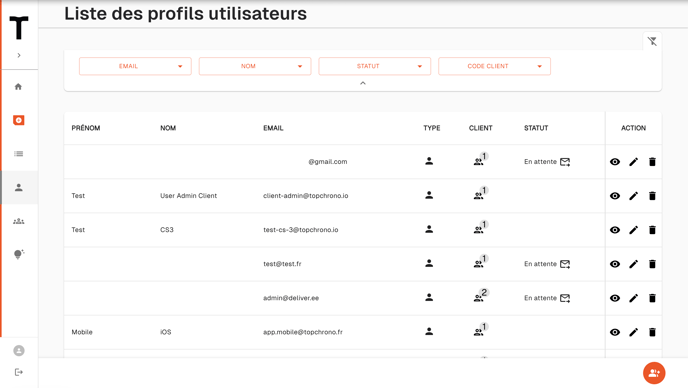Open clients badge for admin@deliver.ee row
688x388 pixels.
(480, 296)
